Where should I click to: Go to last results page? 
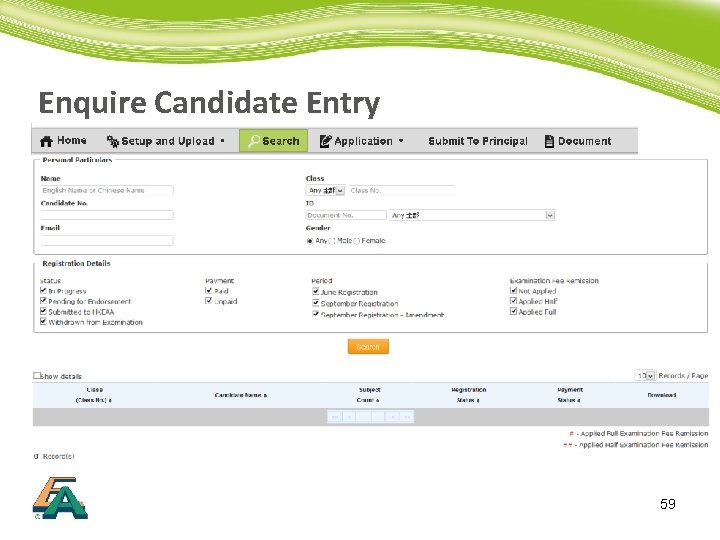tap(406, 417)
